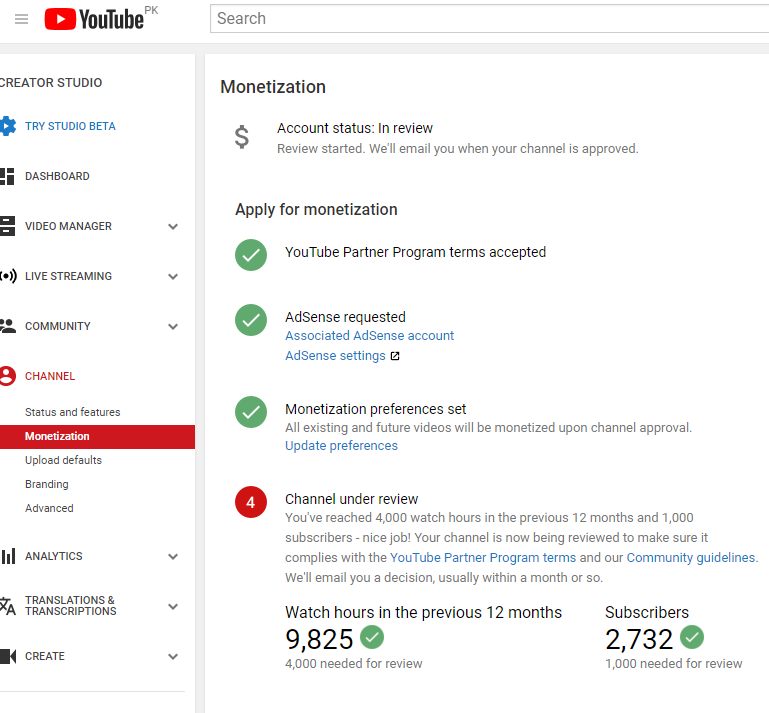Open TRY STUDIO BETA link
The height and width of the screenshot is (713, 769).
point(70,126)
